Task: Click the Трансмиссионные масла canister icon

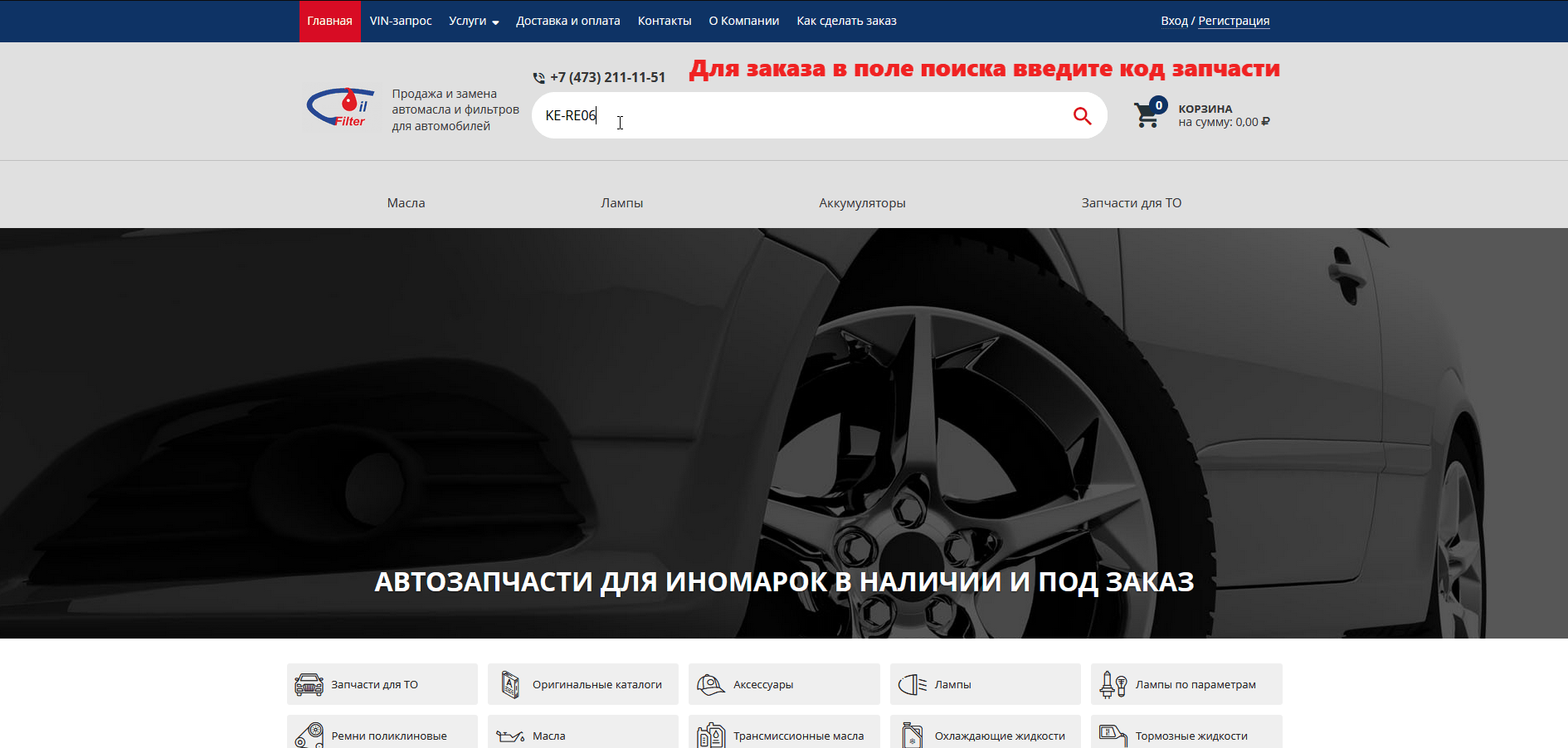Action: pyautogui.click(x=711, y=735)
